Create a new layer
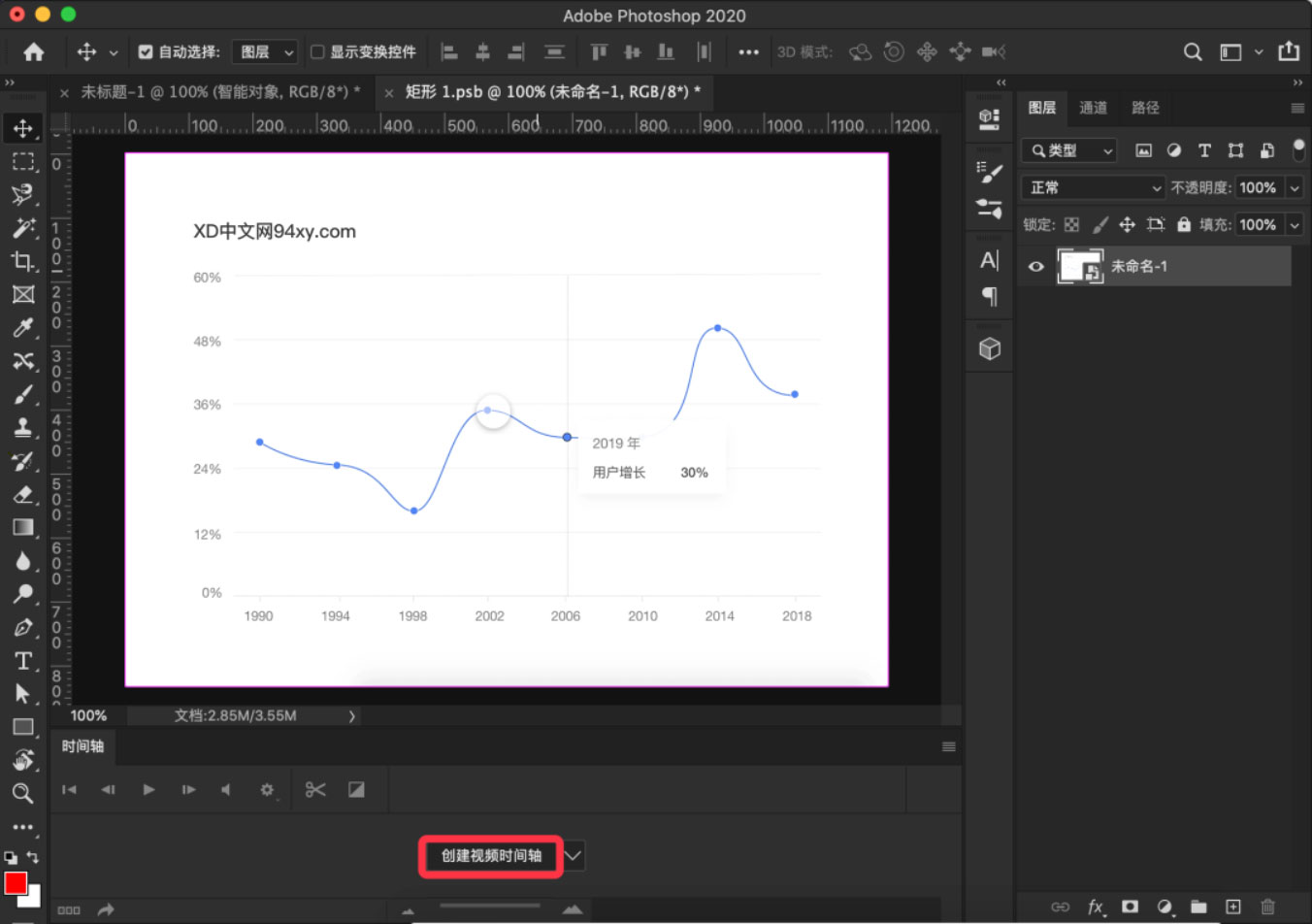Viewport: 1312px width, 924px height. click(1232, 907)
